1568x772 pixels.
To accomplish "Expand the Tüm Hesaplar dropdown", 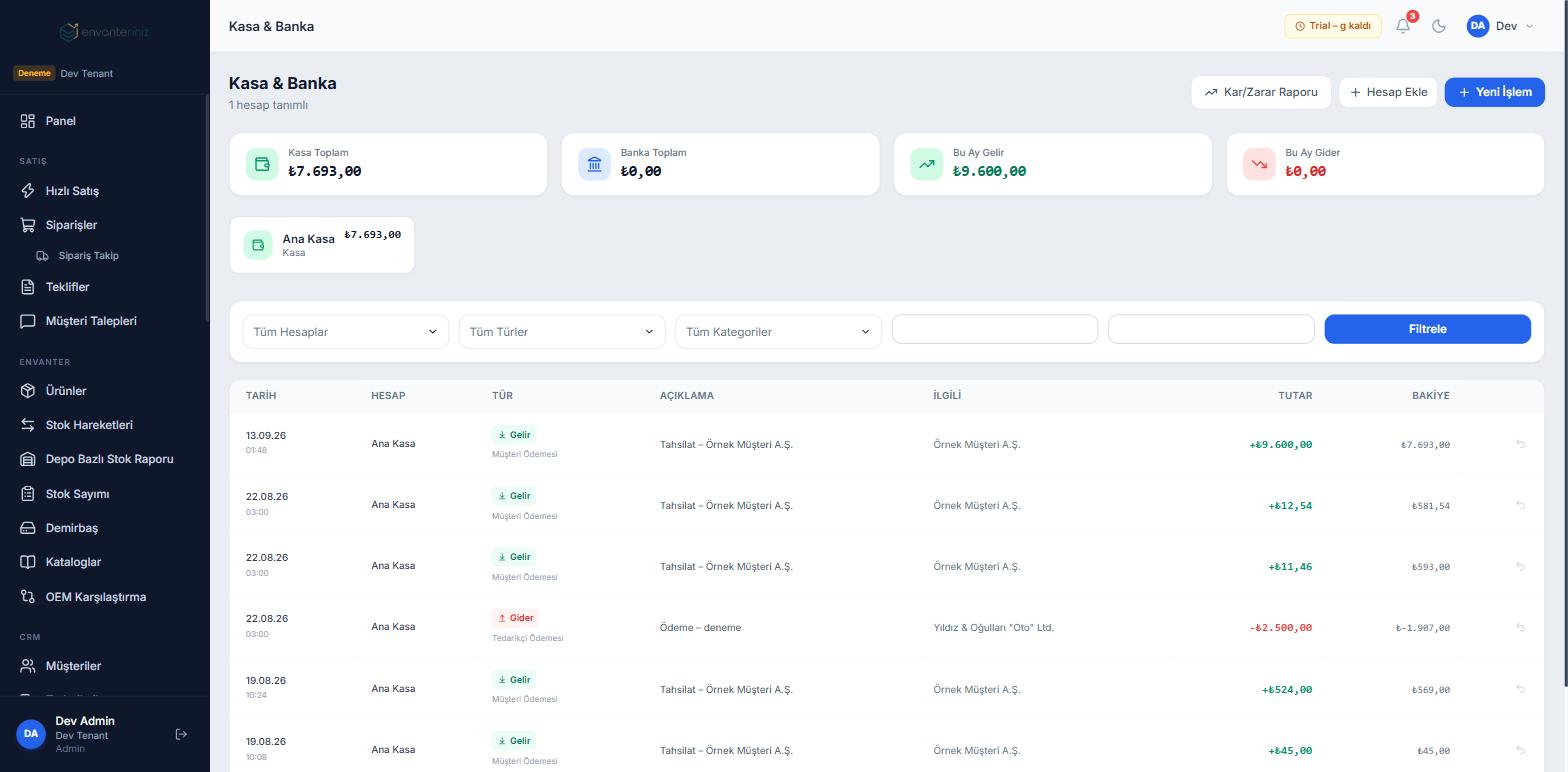I will pos(345,332).
